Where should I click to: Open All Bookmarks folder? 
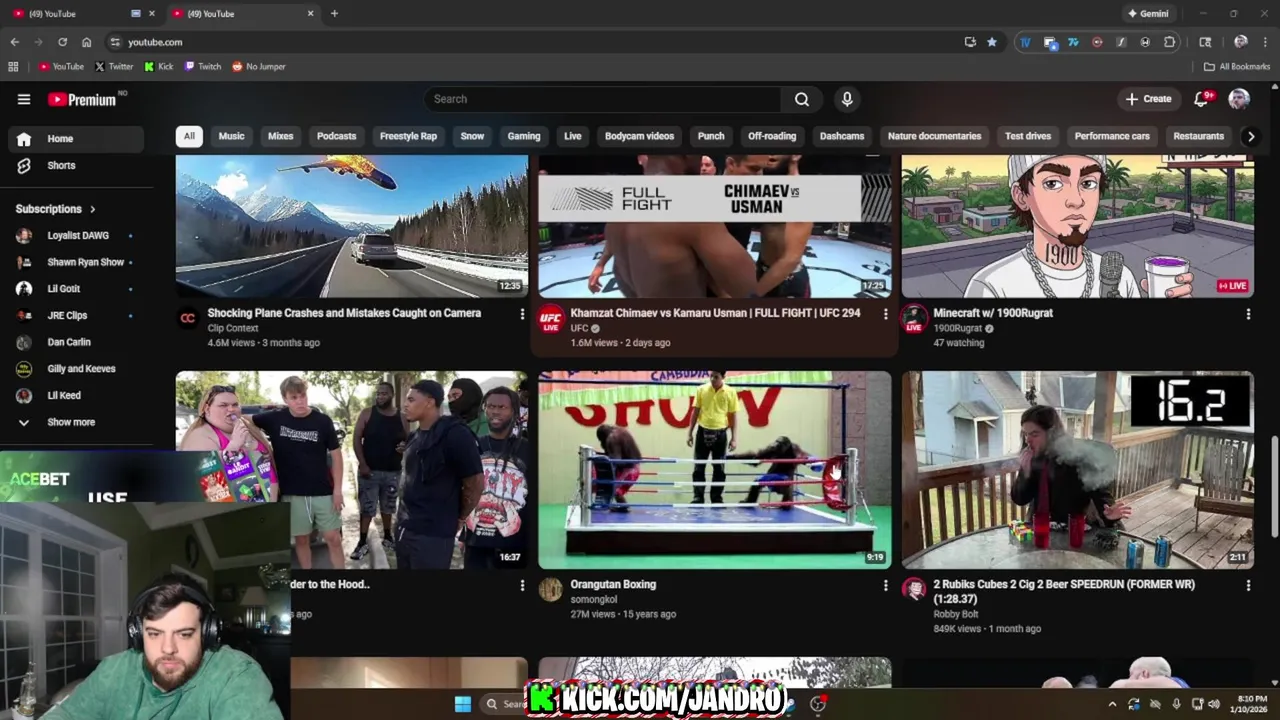(1237, 67)
